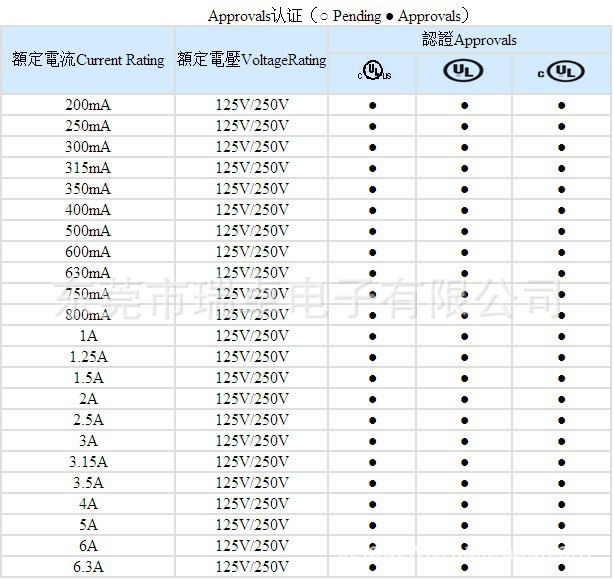
Task: Click the plain UL logo in header
Action: 464,72
